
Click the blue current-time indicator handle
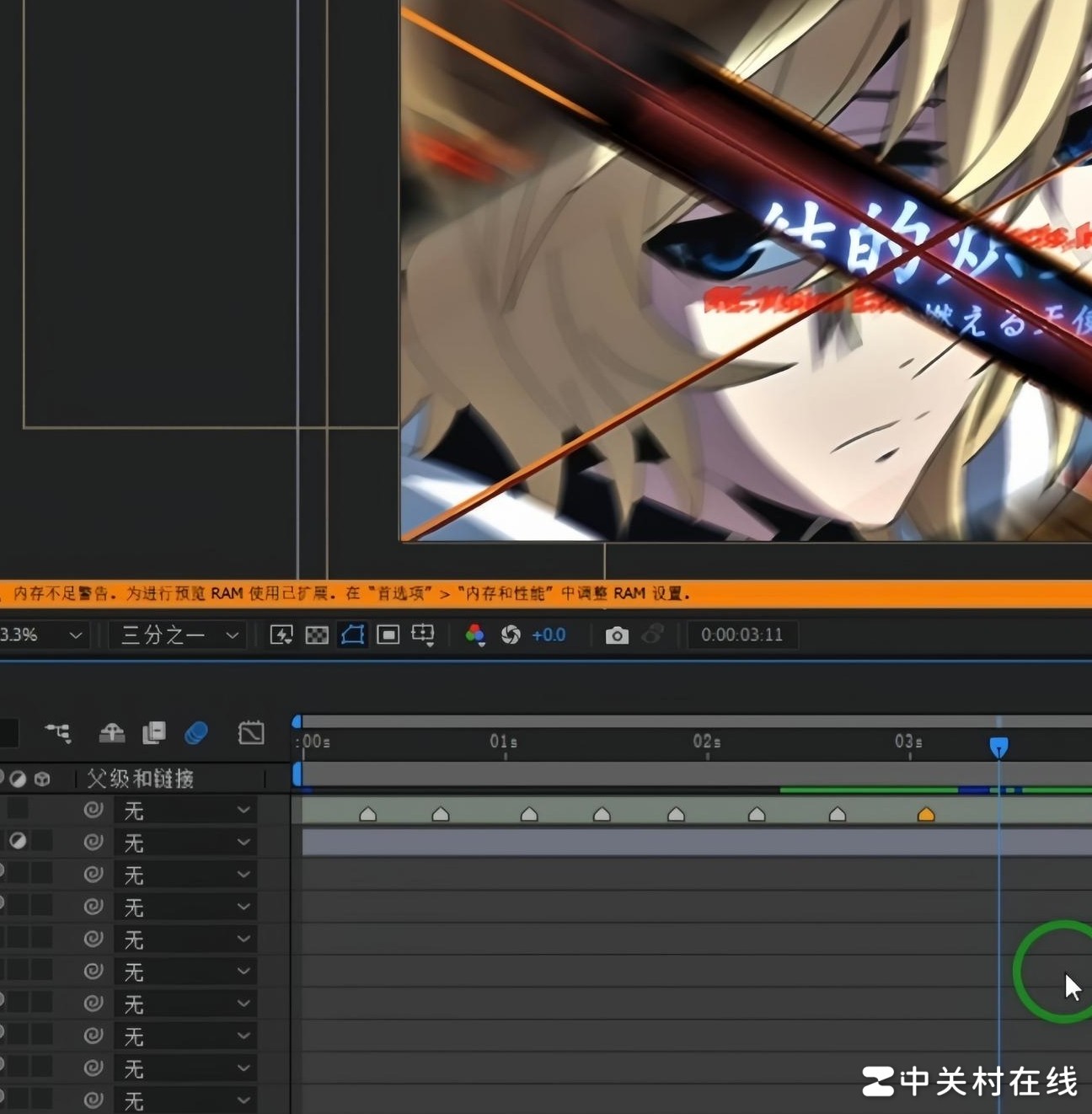click(x=998, y=747)
